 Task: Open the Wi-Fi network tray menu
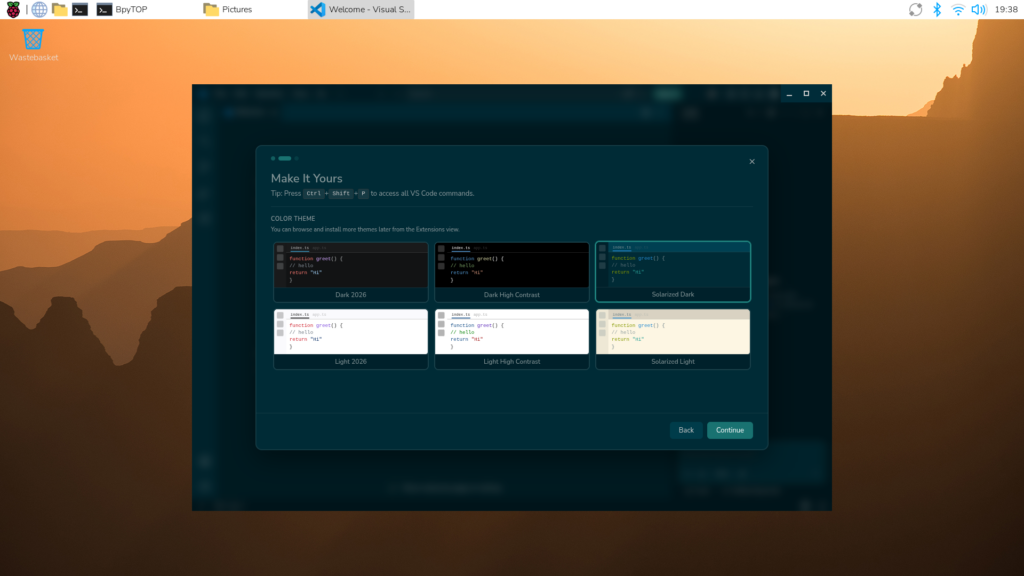(957, 9)
